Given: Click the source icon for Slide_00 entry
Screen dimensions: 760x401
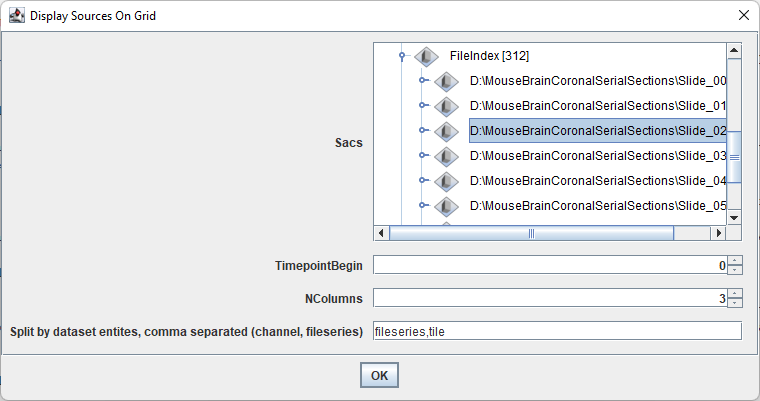Looking at the screenshot, I should (446, 81).
